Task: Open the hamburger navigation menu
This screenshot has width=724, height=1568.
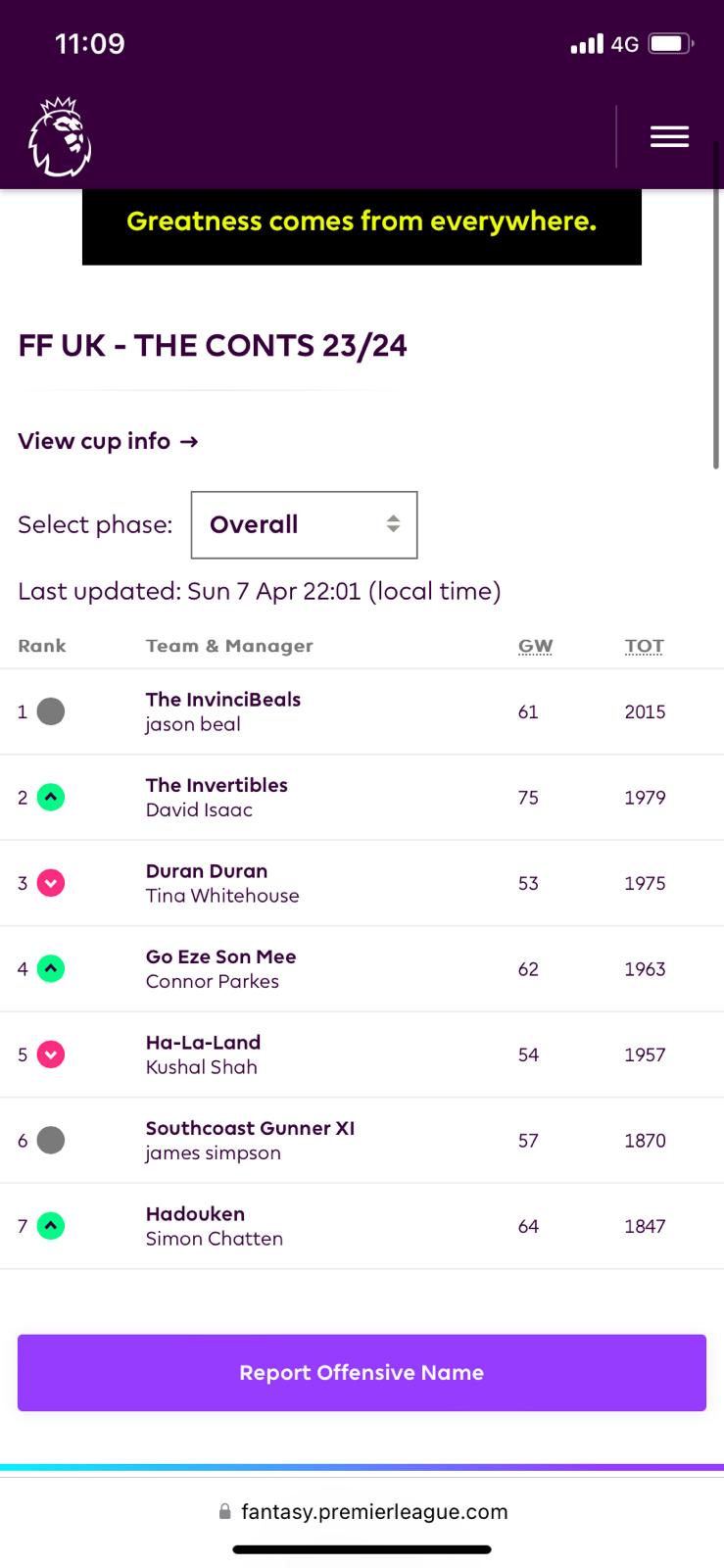Action: (669, 137)
